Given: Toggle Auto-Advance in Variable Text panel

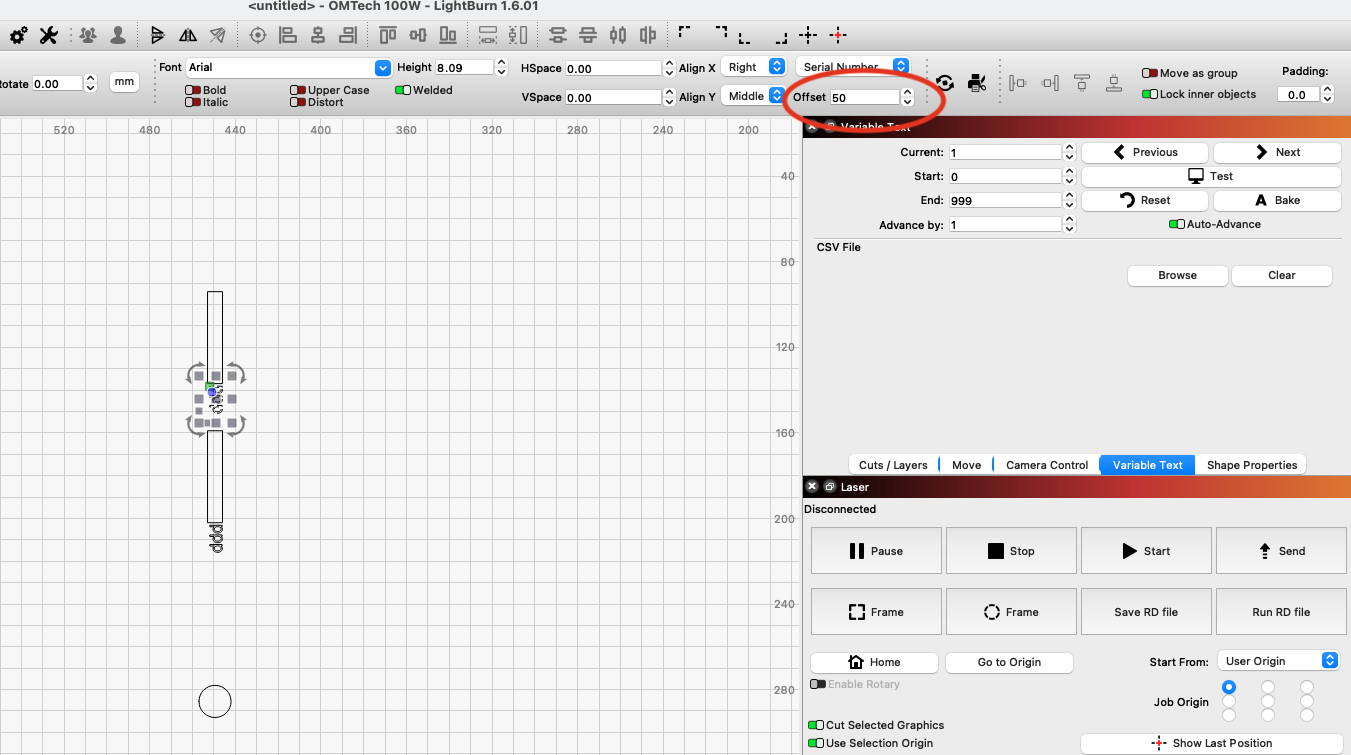Looking at the screenshot, I should click(1177, 224).
